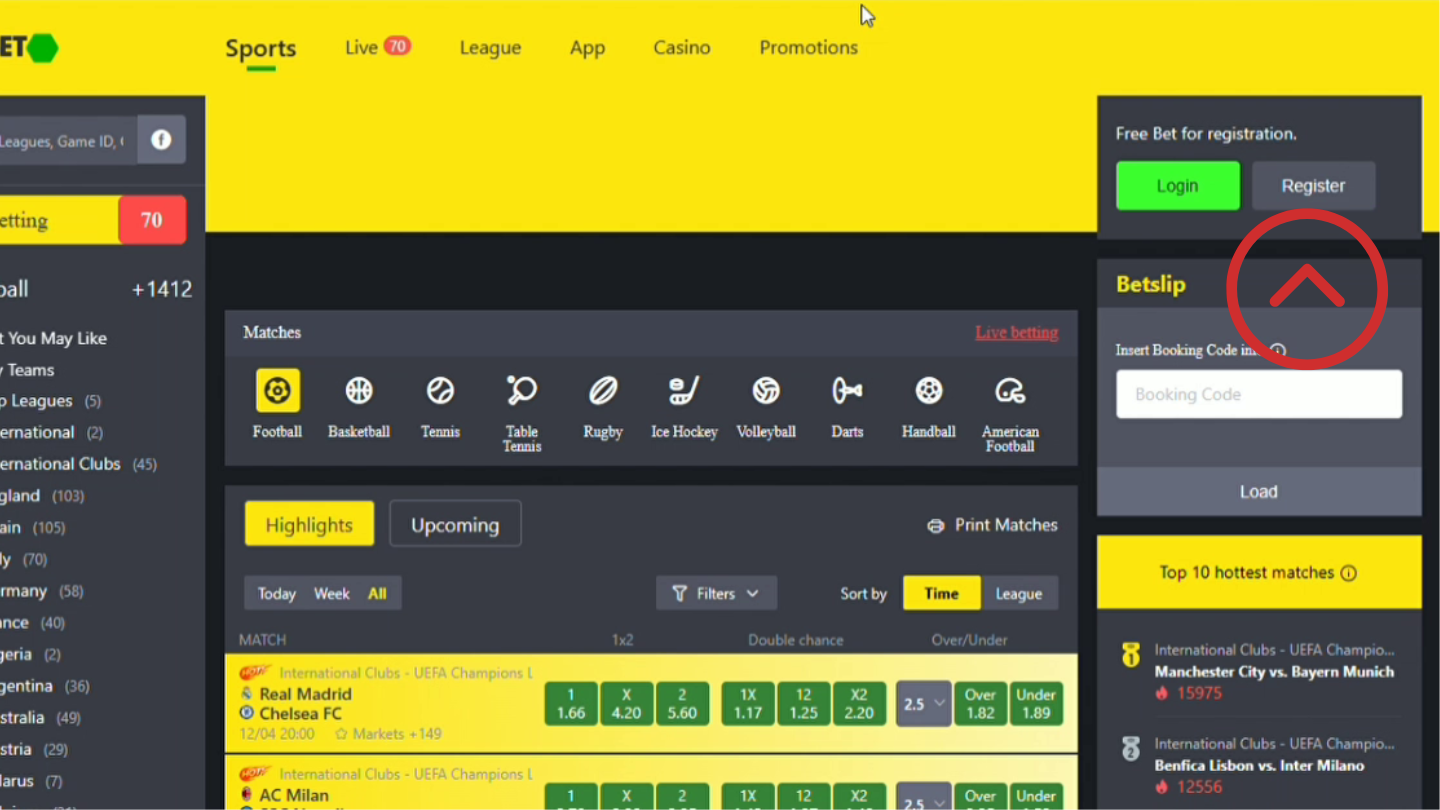1440x810 pixels.
Task: Select Over 1.82 odds
Action: click(x=980, y=704)
